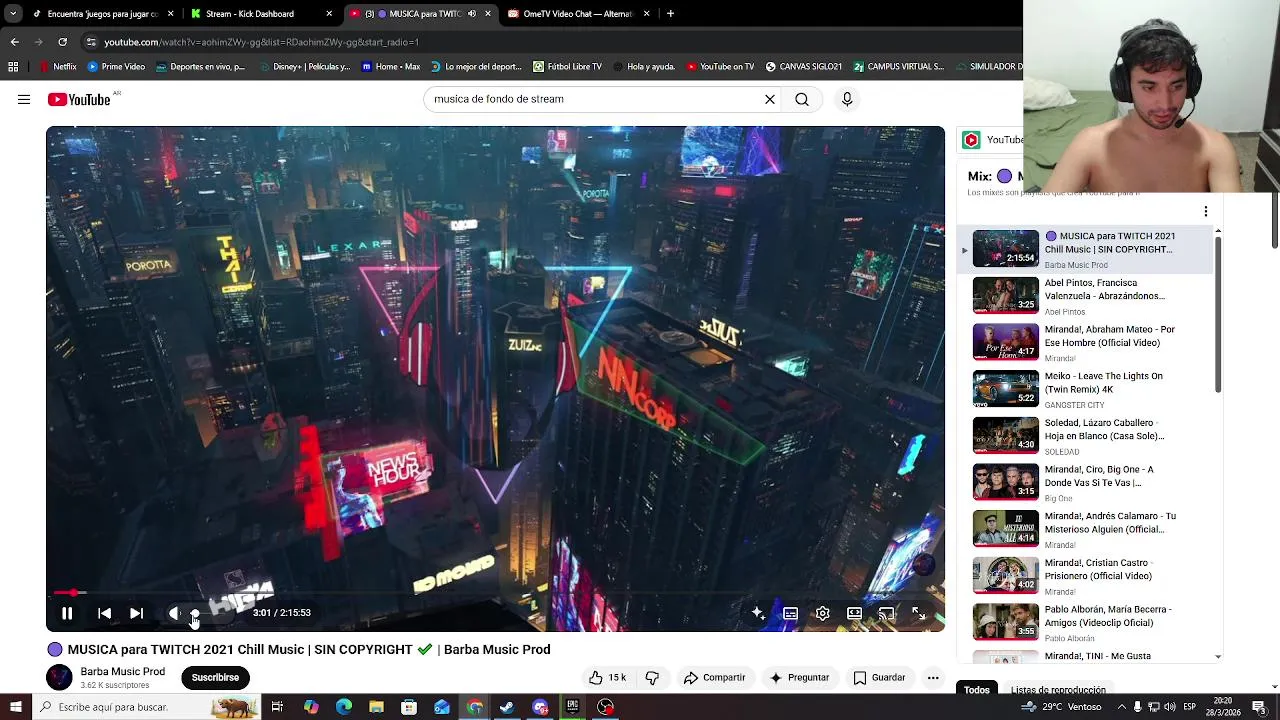Open video settings gear
Viewport: 1280px width, 720px height.
tap(822, 613)
